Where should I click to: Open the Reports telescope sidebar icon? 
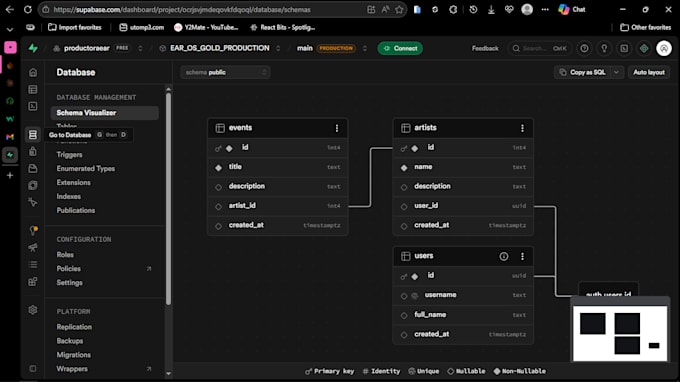33,247
